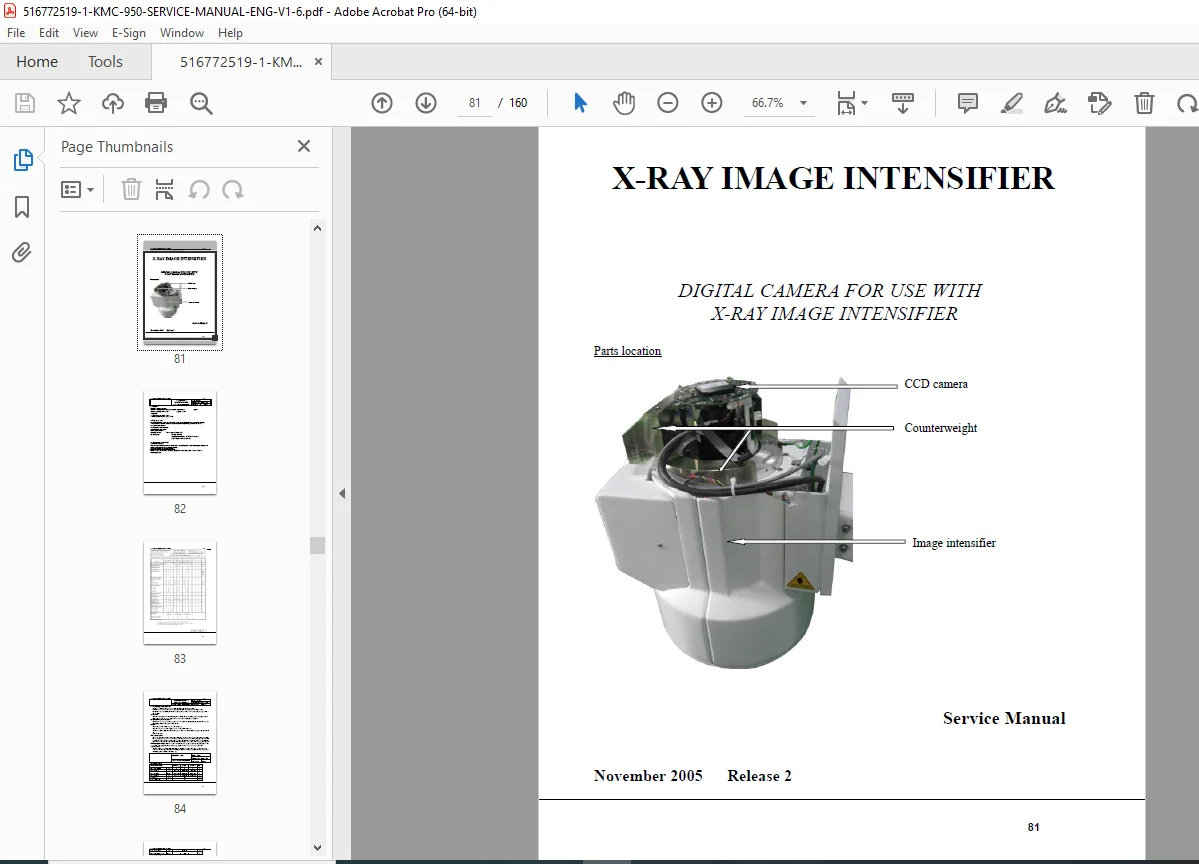The width and height of the screenshot is (1199, 864).
Task: Click 'X-RAY IMAGE INTENSIFIER' page title
Action: pos(833,178)
